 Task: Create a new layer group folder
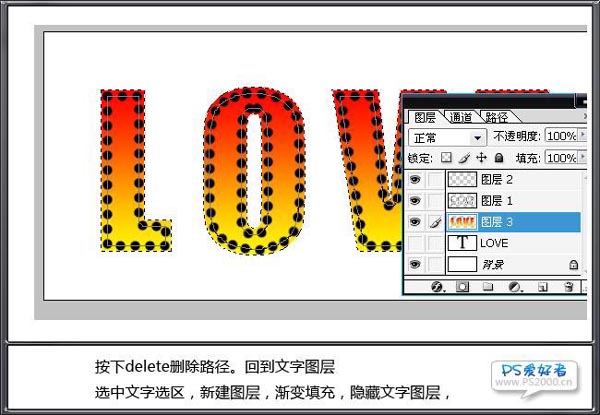(x=489, y=286)
